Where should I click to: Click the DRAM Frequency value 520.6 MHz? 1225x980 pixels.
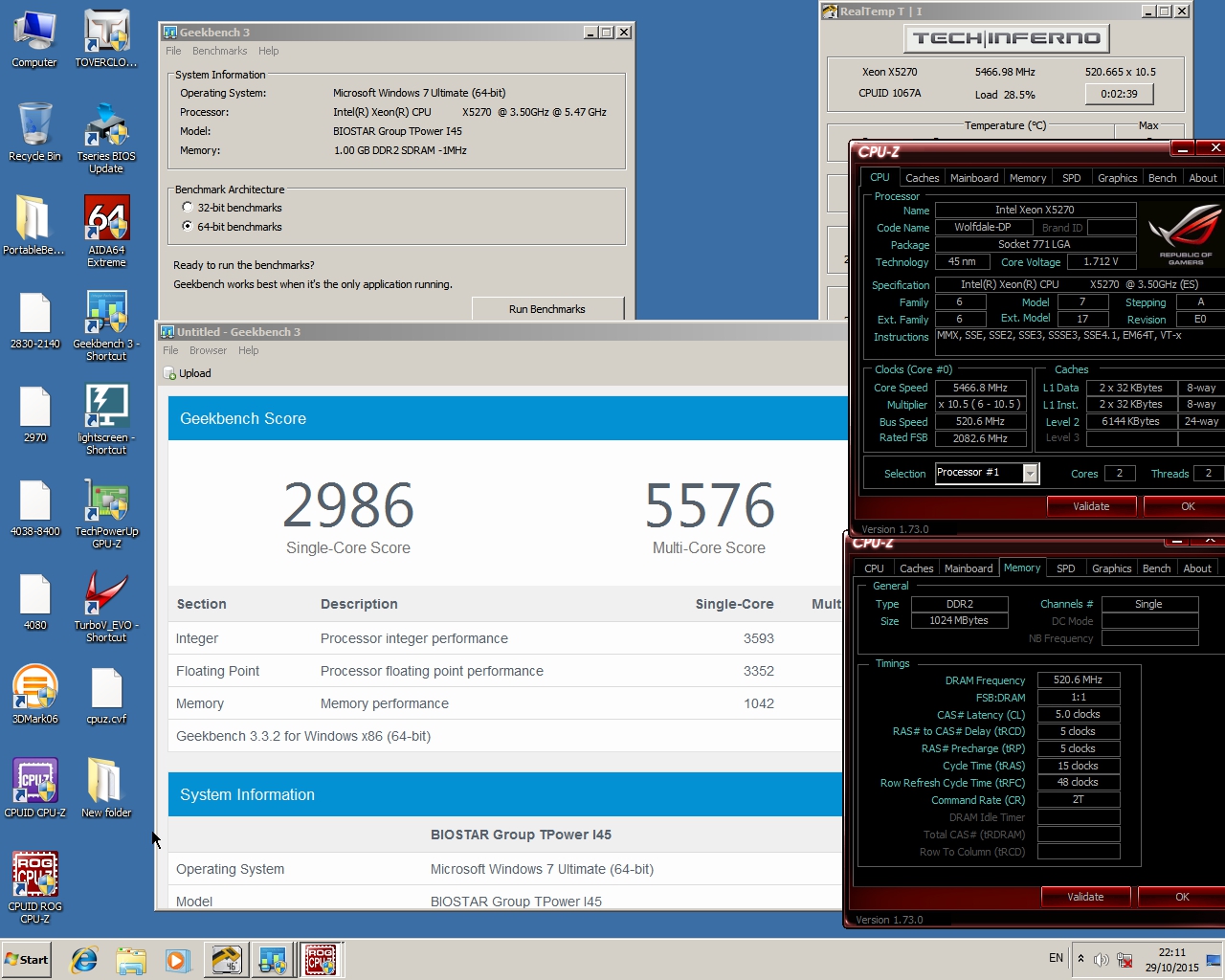pos(1078,679)
